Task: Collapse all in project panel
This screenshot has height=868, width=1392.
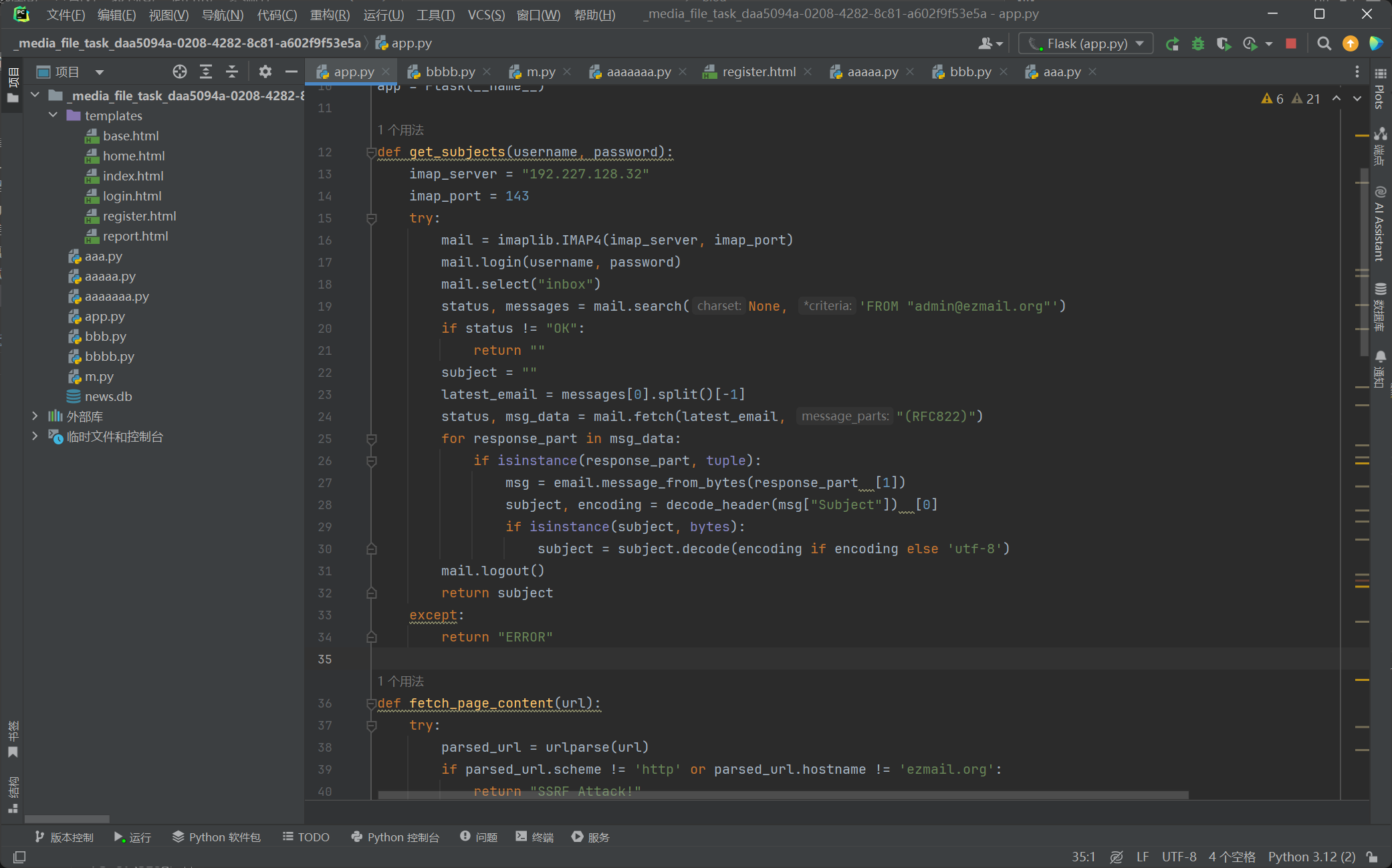Action: (231, 71)
